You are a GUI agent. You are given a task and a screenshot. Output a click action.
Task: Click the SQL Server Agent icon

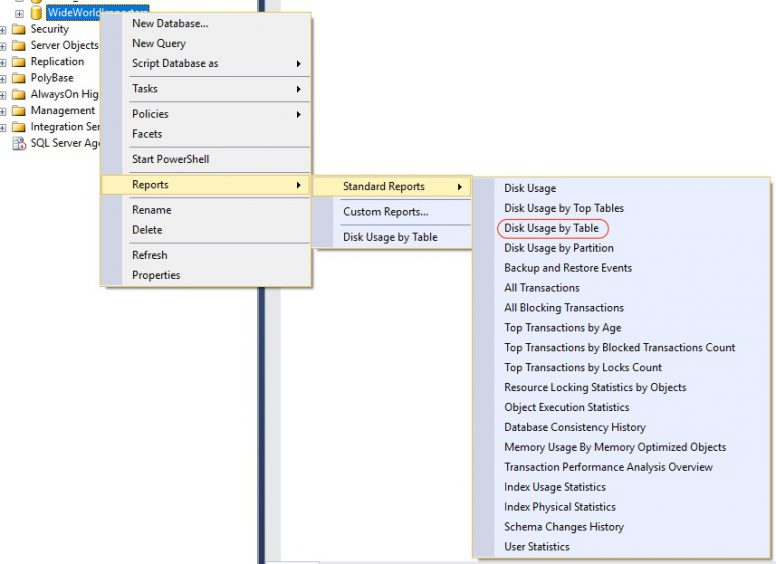pos(18,143)
